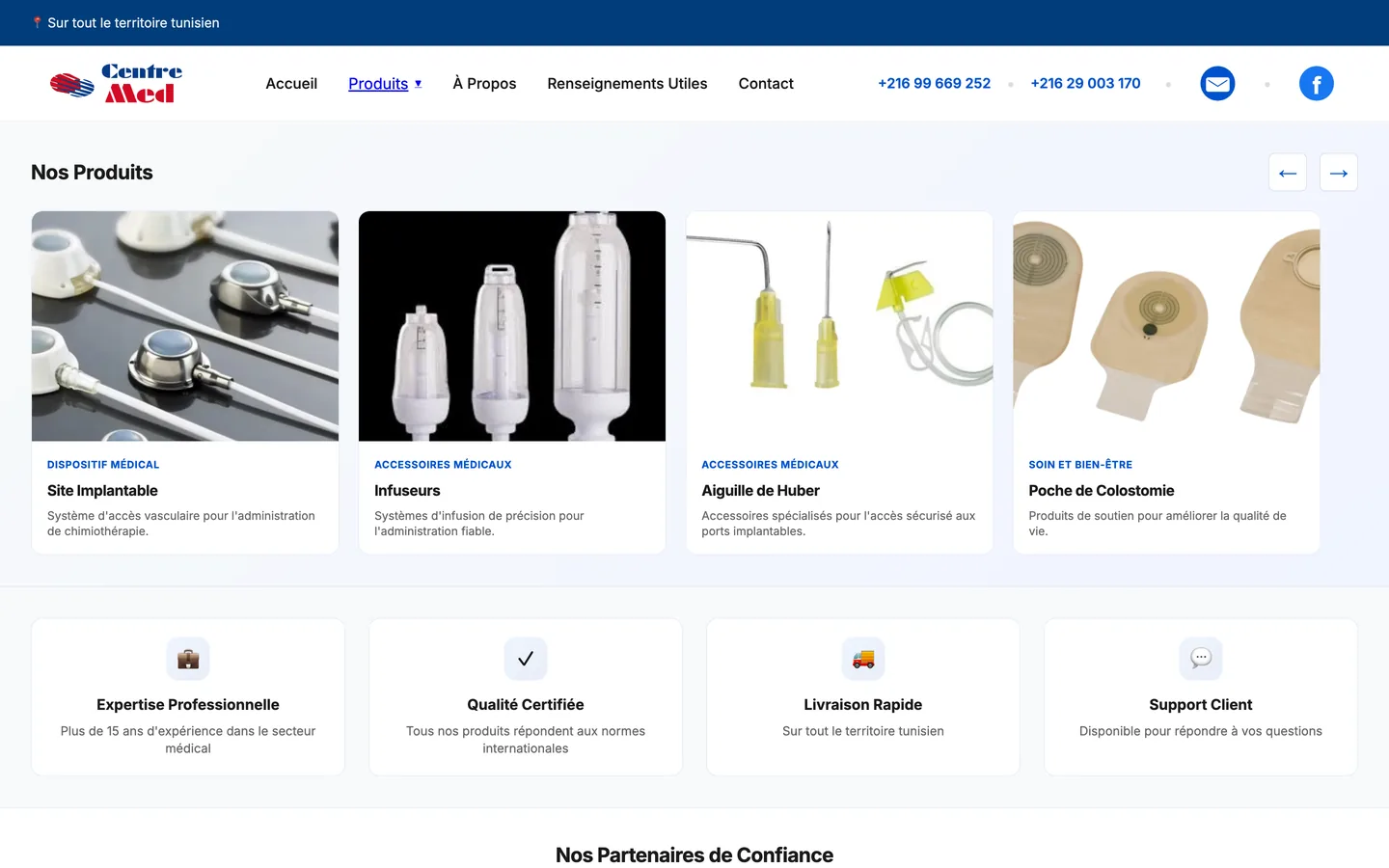The image size is (1389, 868).
Task: Click the Soin et Bien-Être category label
Action: [1080, 465]
